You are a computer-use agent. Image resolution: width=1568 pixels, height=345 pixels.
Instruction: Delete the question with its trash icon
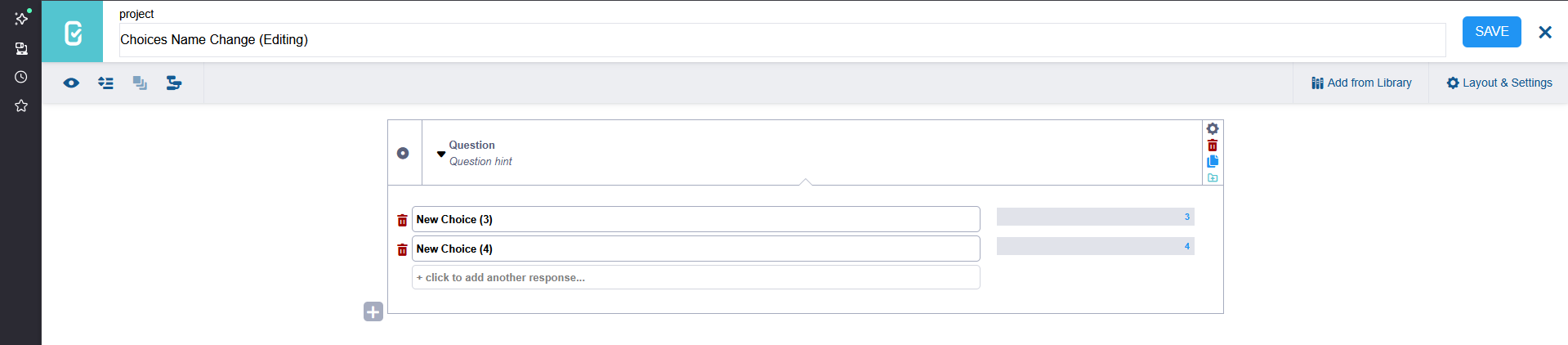[1213, 145]
